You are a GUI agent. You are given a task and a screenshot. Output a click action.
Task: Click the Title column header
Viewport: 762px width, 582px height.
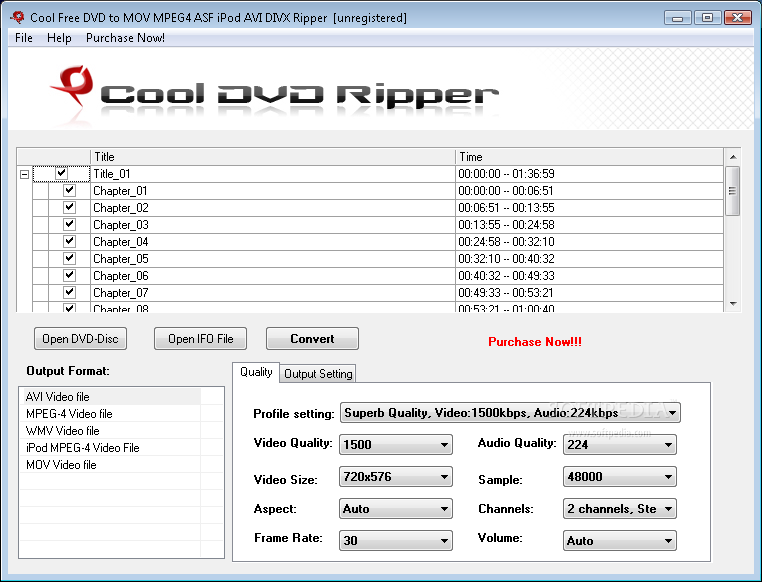(x=273, y=157)
